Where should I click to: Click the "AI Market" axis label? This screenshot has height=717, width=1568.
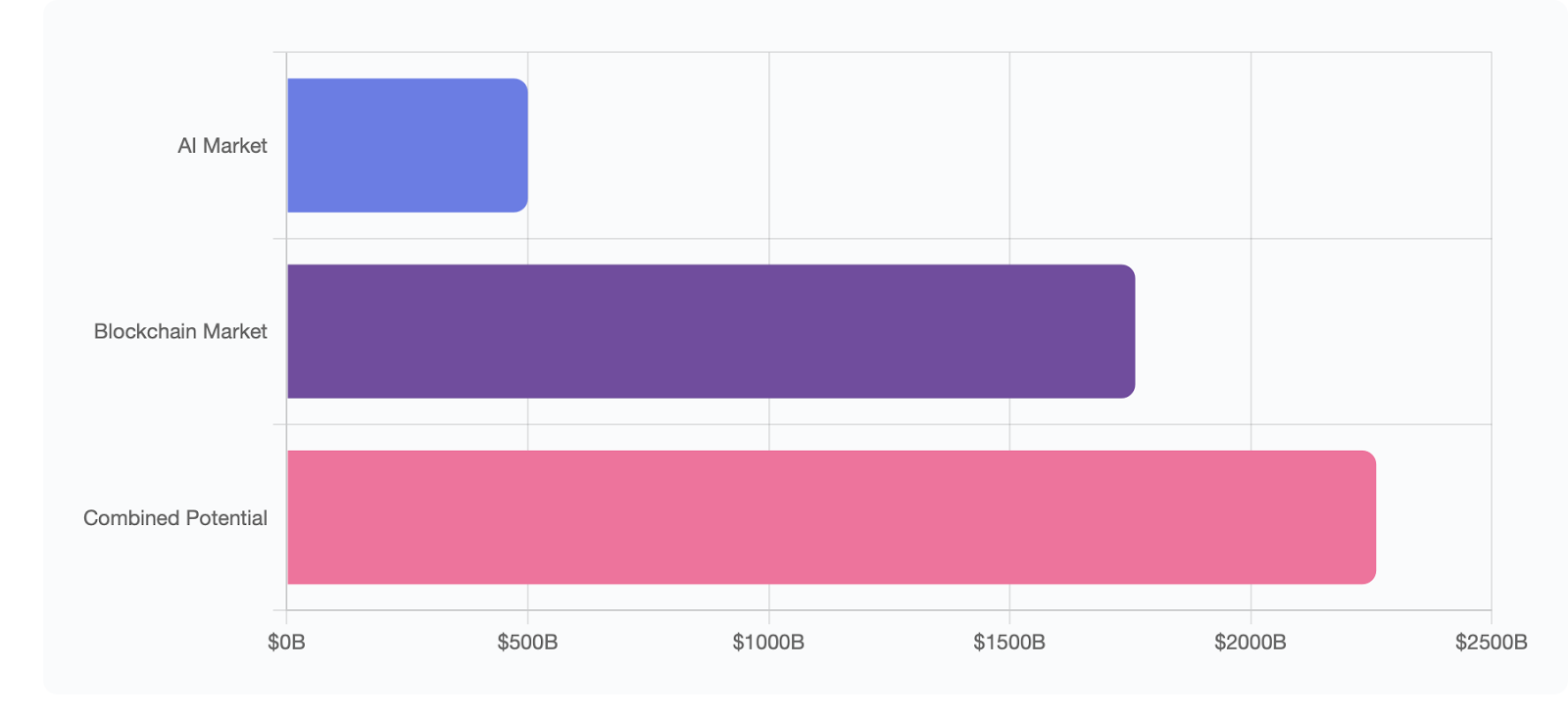point(222,146)
